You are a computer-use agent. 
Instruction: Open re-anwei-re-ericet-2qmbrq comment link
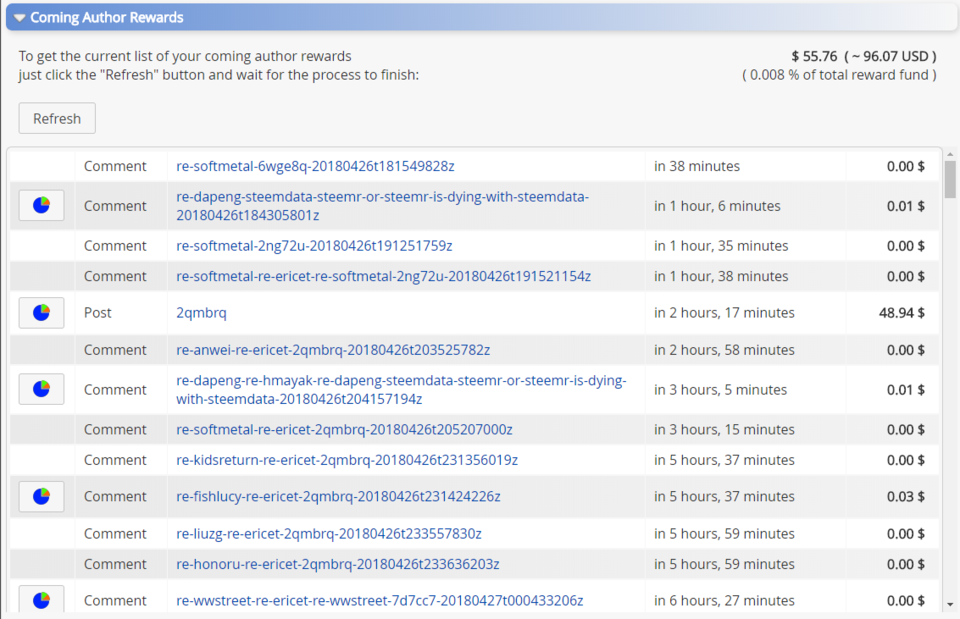333,350
